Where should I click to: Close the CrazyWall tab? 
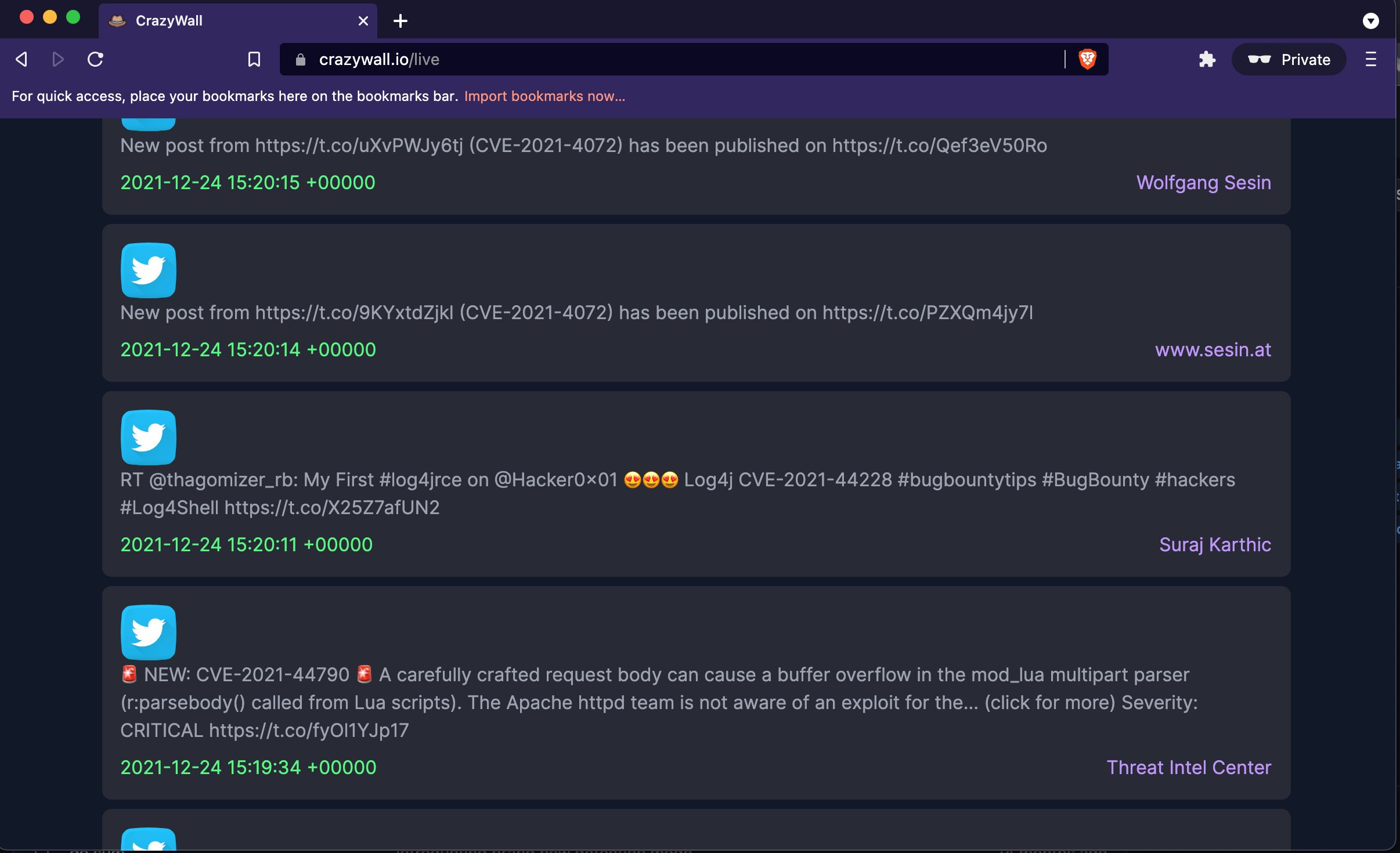tap(363, 21)
